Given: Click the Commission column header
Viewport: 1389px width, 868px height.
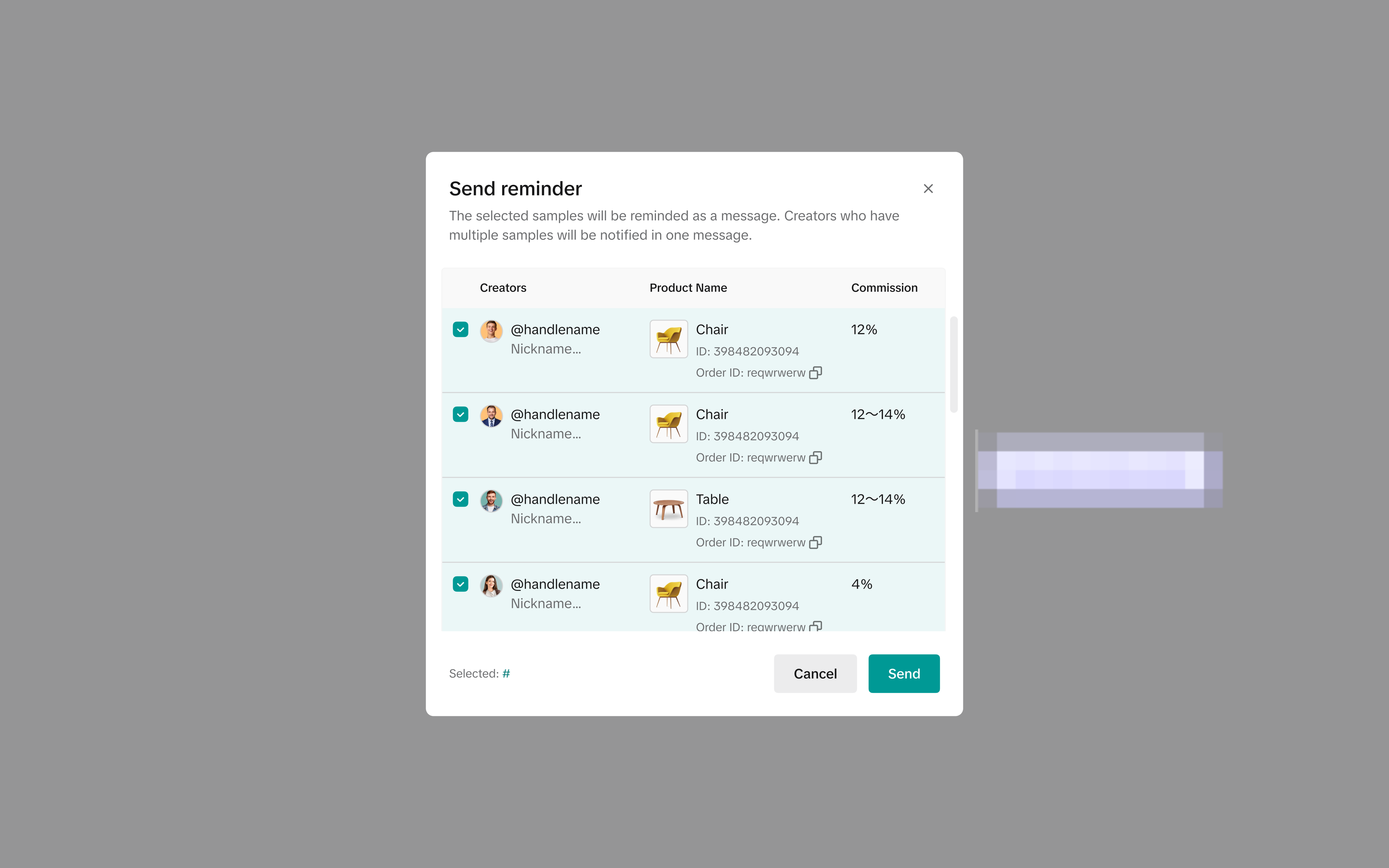Looking at the screenshot, I should (x=884, y=288).
